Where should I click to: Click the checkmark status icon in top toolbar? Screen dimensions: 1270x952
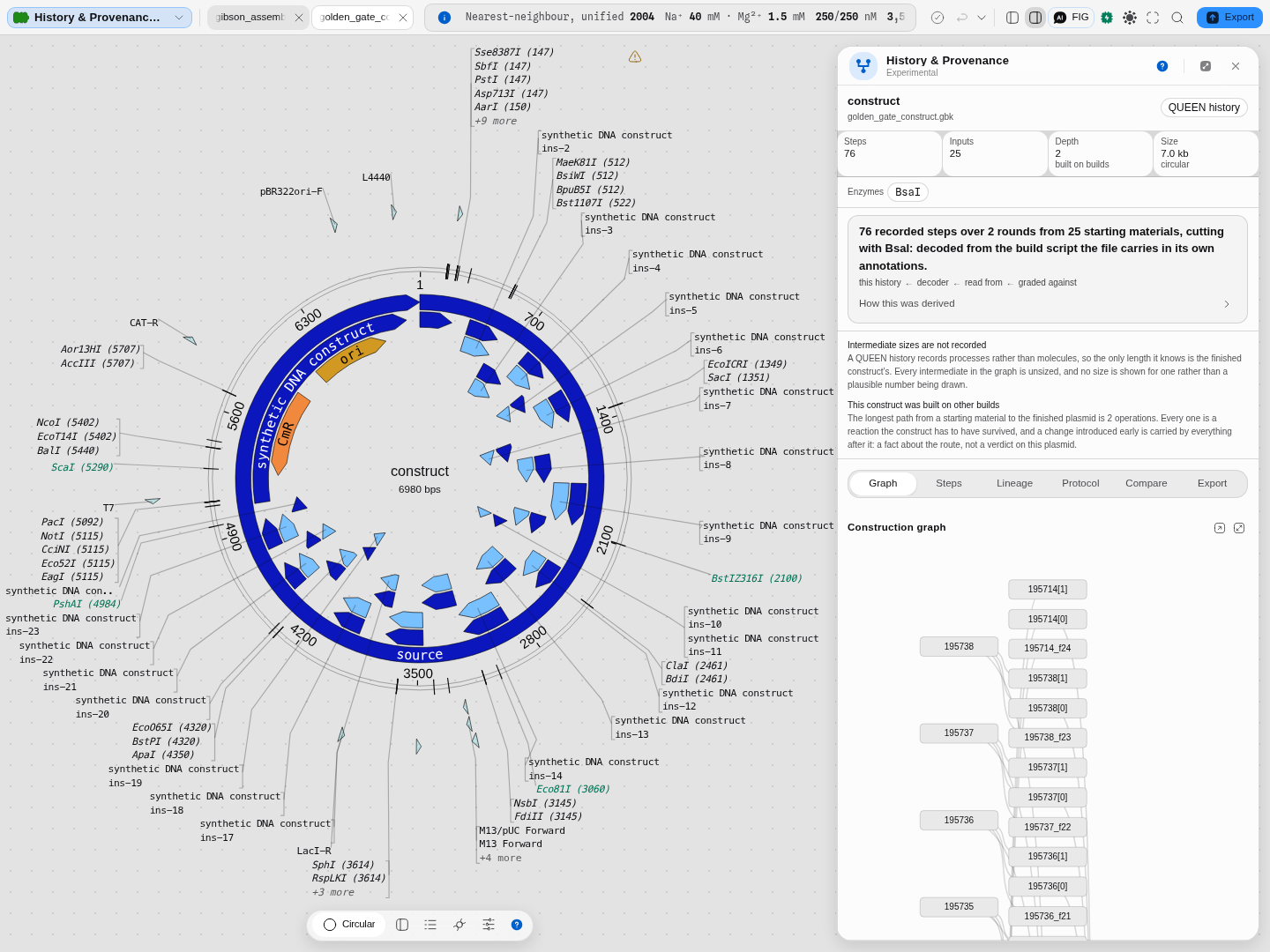(938, 18)
